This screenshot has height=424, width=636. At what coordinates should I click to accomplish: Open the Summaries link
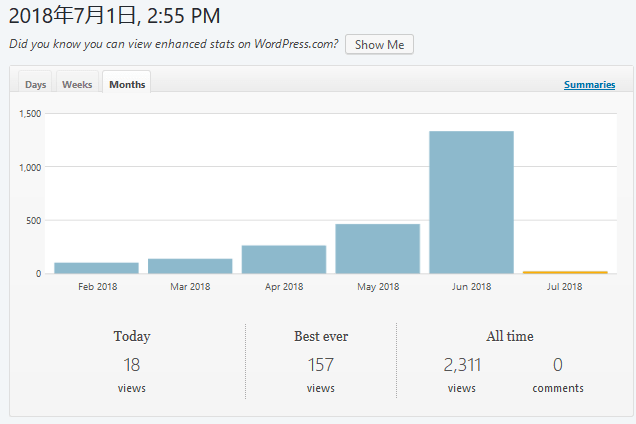(589, 85)
